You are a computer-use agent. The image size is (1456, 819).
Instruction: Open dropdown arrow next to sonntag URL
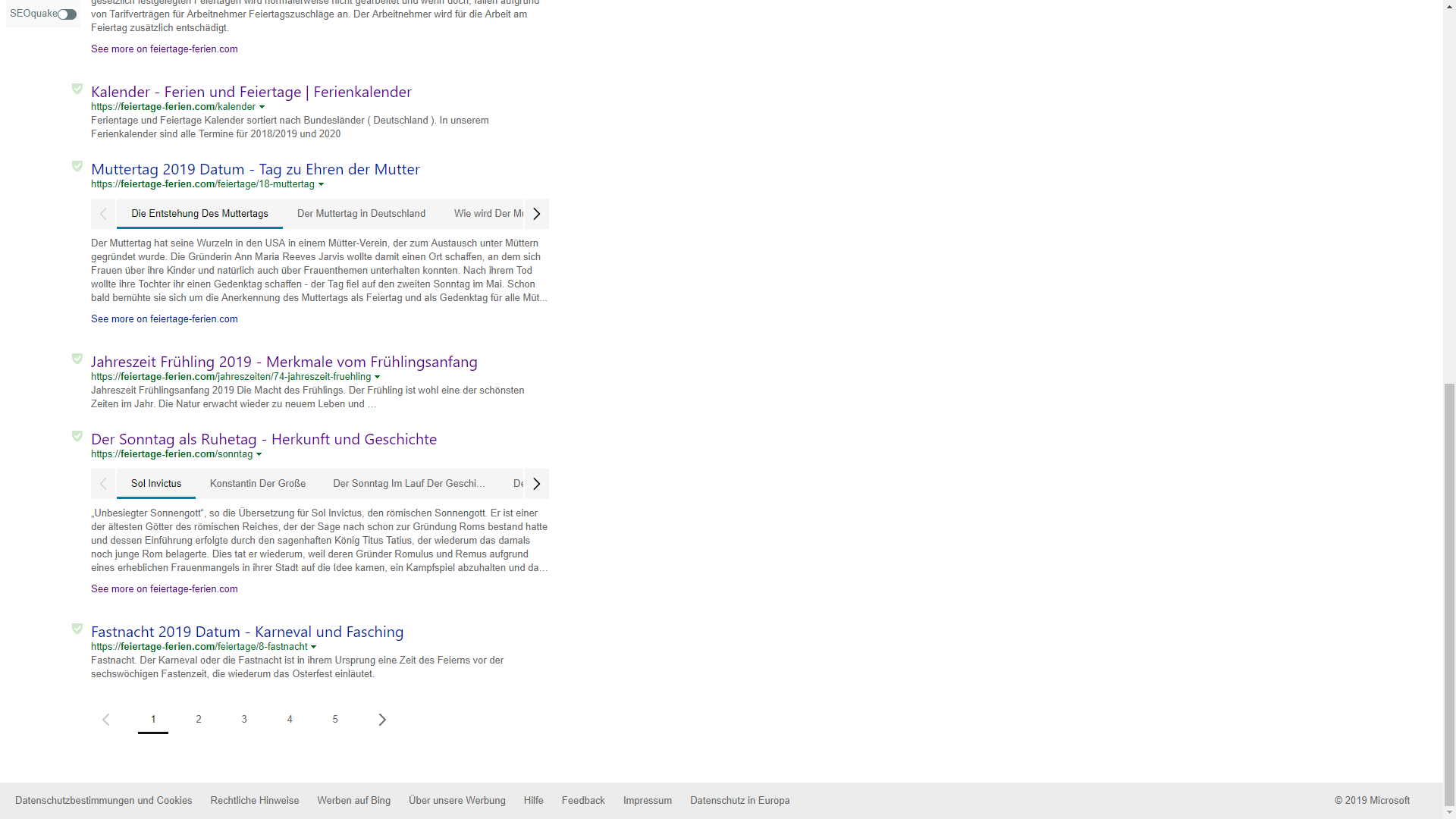click(x=259, y=455)
